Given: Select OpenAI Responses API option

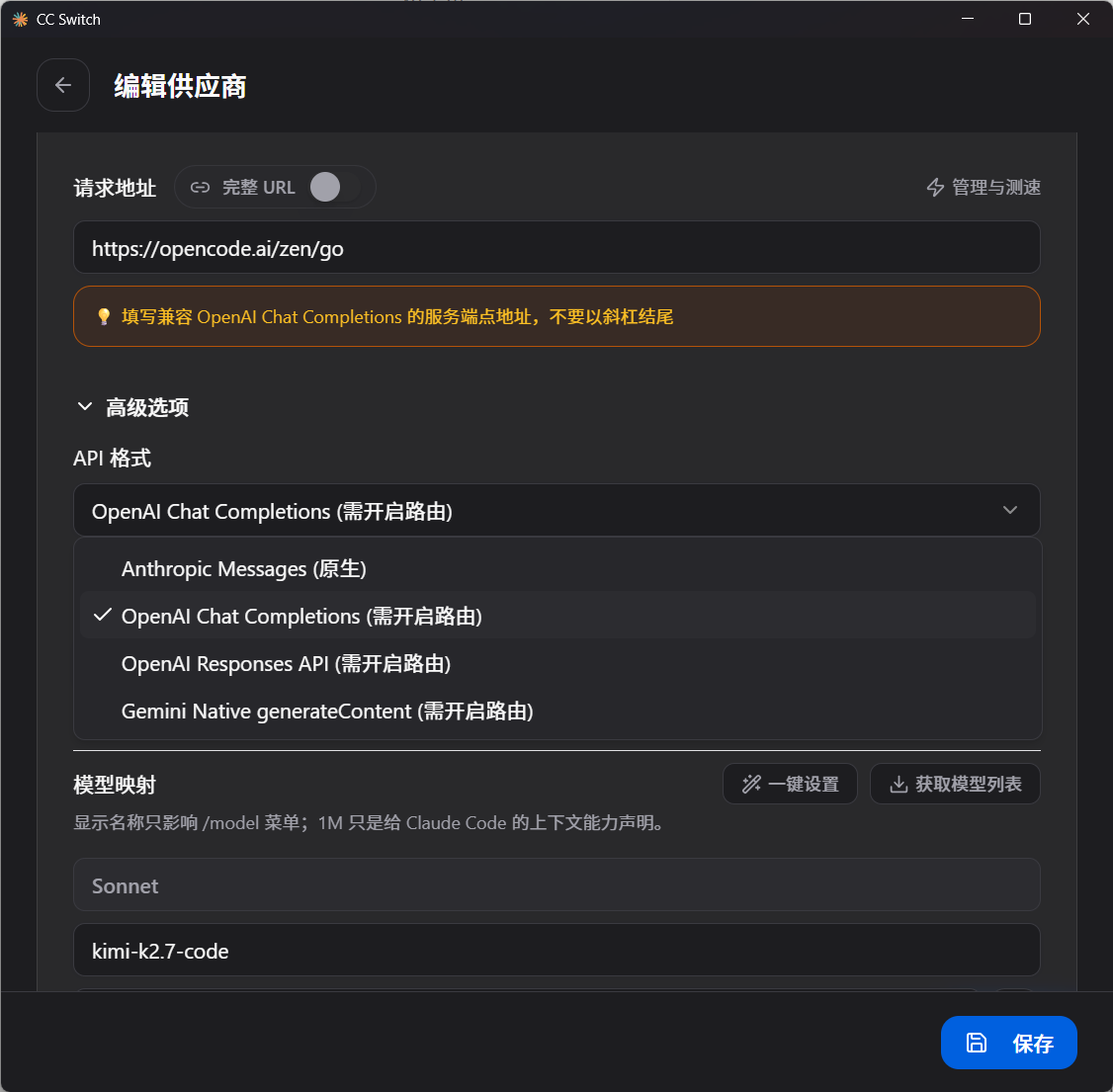Looking at the screenshot, I should (x=556, y=663).
